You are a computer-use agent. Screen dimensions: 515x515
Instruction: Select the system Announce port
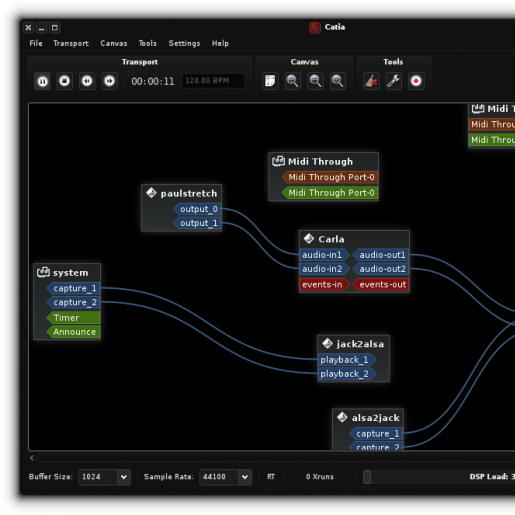(73, 332)
